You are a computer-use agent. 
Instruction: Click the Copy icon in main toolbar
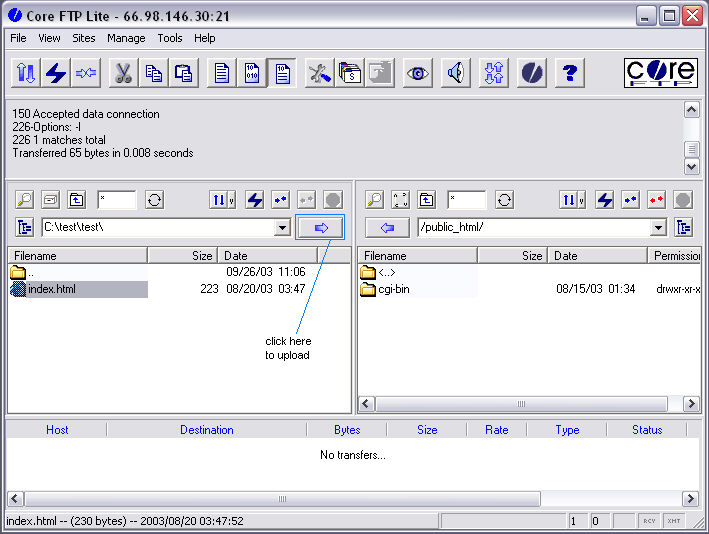[153, 74]
